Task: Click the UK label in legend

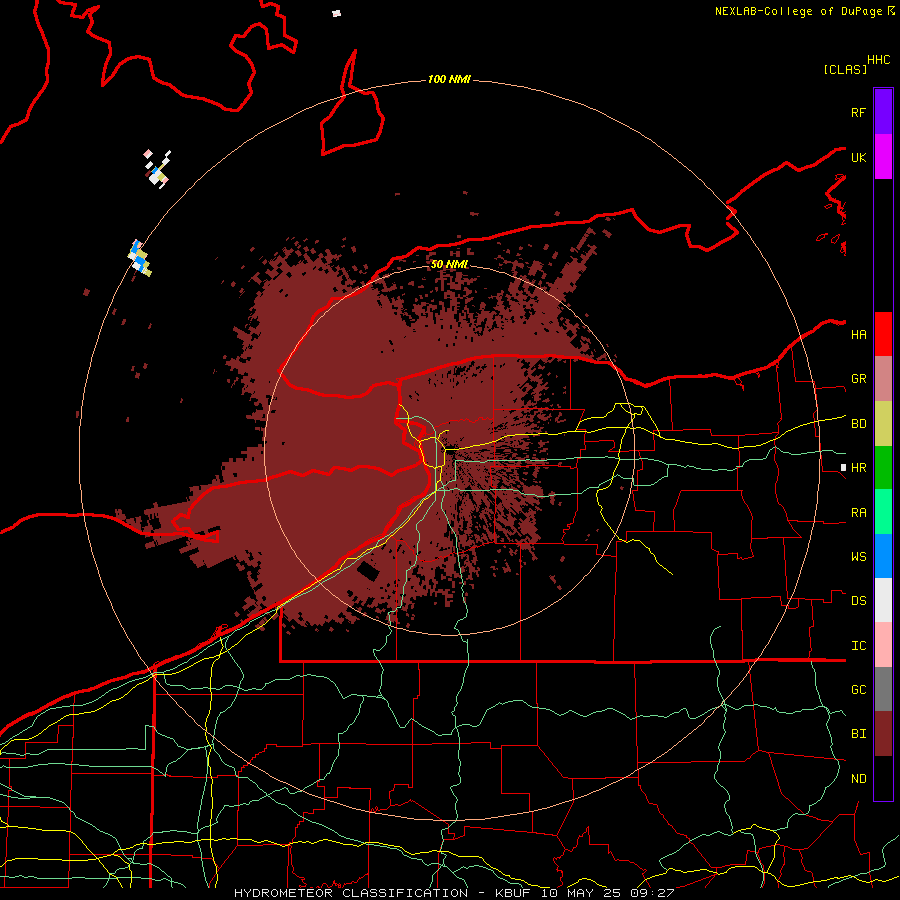Action: [858, 157]
